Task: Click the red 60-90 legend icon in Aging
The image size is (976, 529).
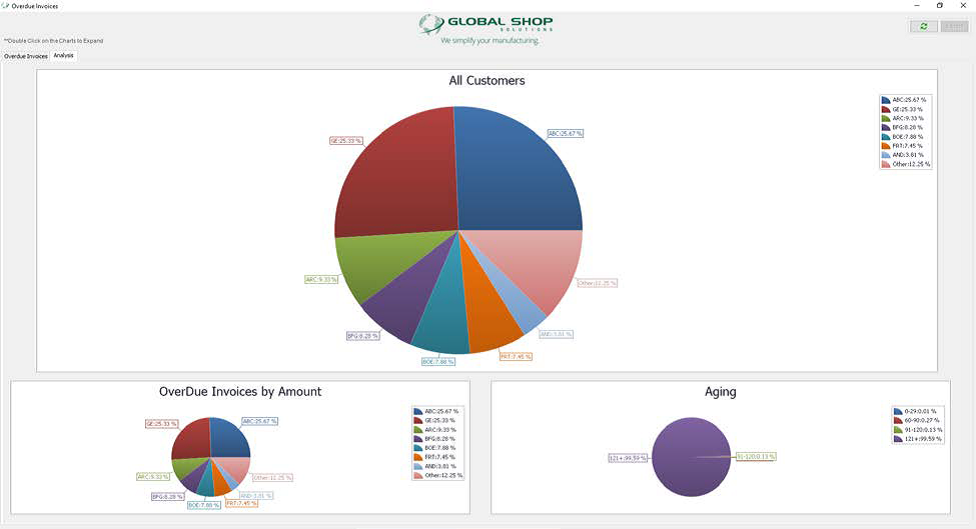Action: click(x=898, y=420)
